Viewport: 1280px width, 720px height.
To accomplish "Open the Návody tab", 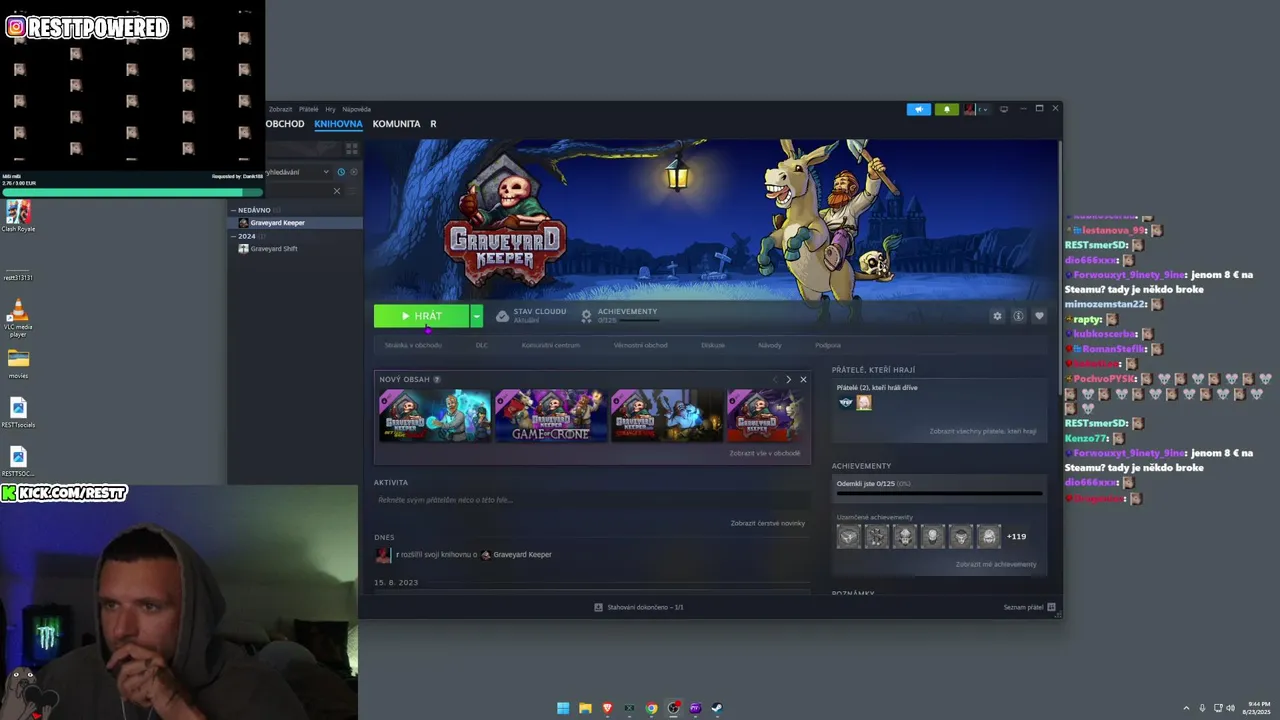I will click(x=770, y=345).
